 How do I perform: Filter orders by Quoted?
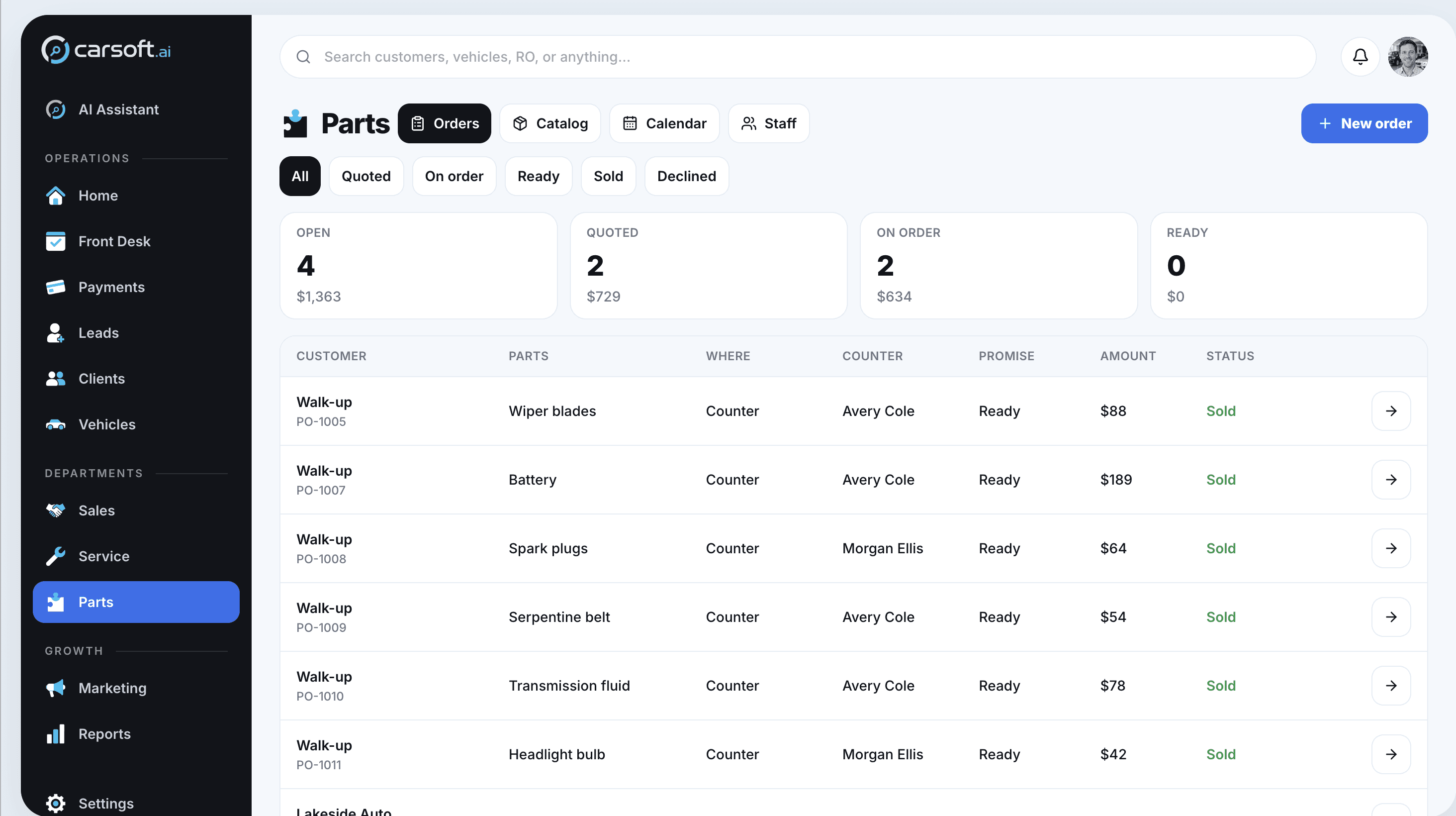coord(366,177)
